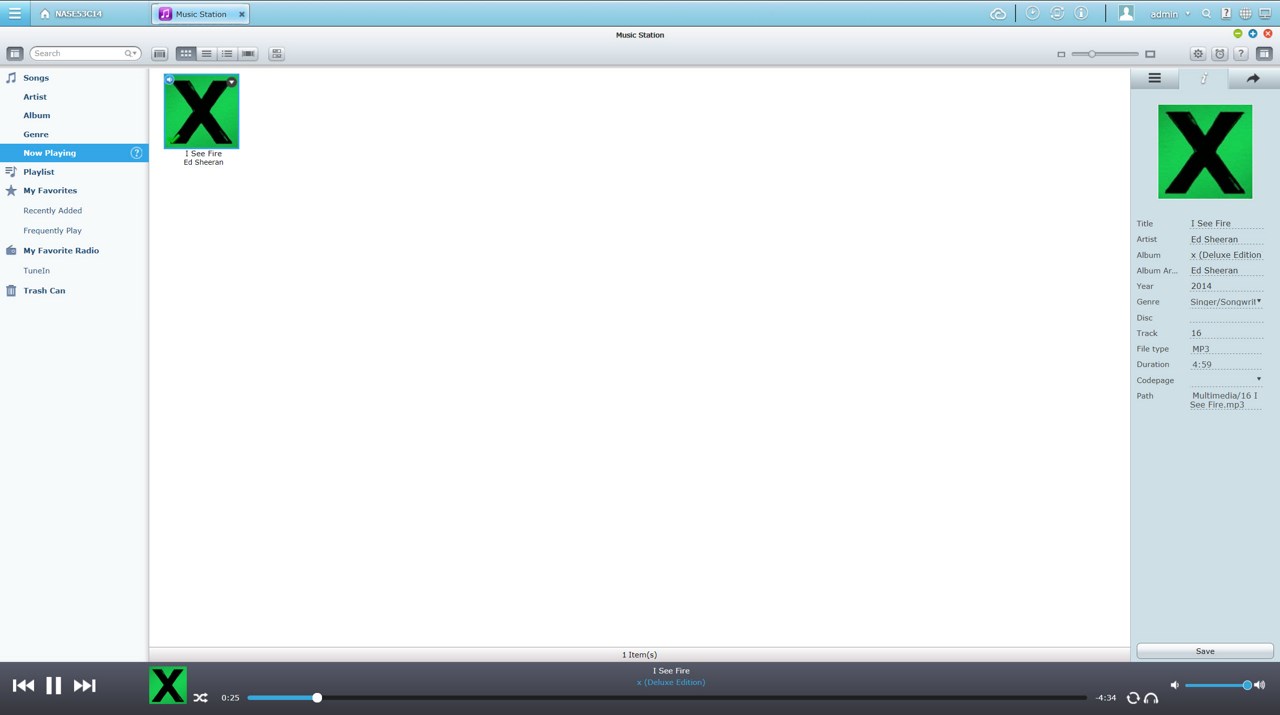Click the large thumbnail size icon
Image resolution: width=1280 pixels, height=715 pixels.
pos(1150,54)
